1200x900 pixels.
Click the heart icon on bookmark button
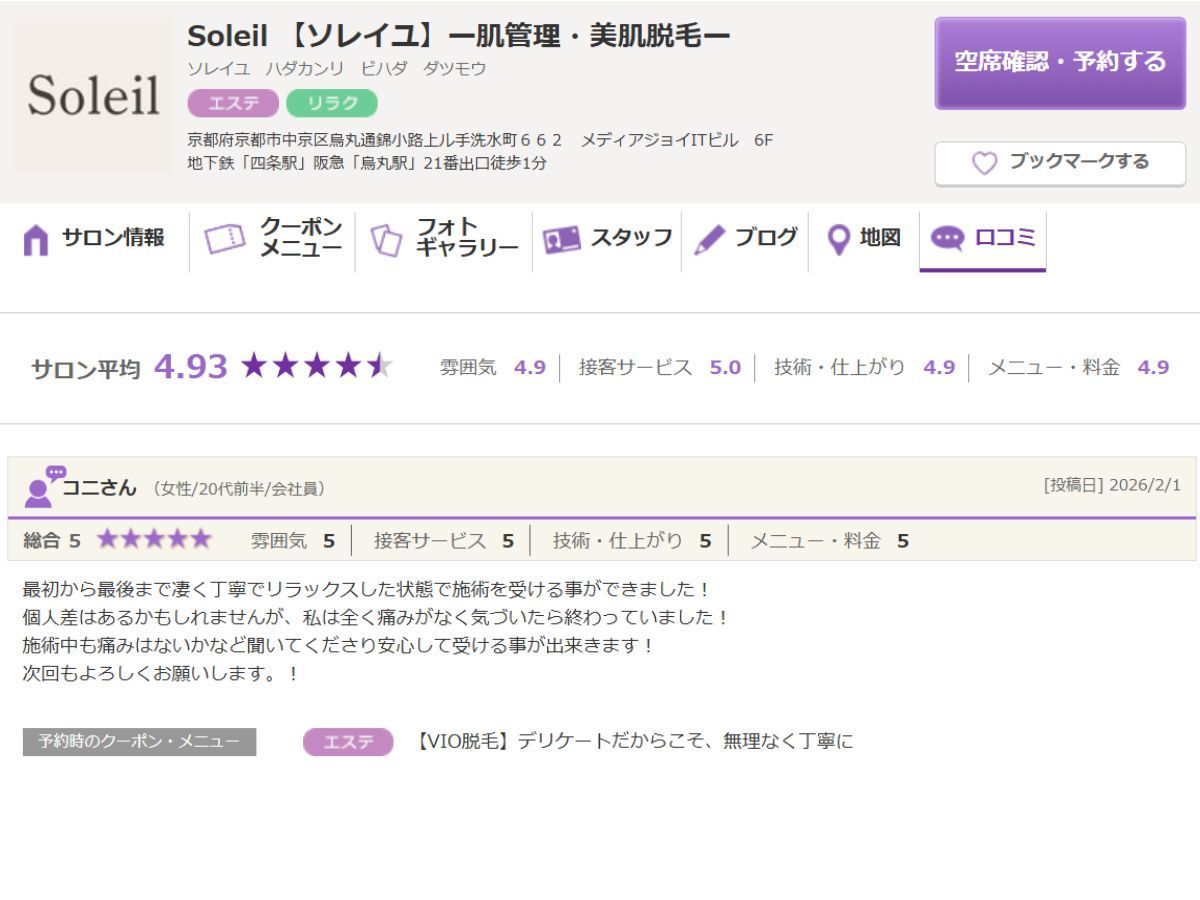[985, 163]
